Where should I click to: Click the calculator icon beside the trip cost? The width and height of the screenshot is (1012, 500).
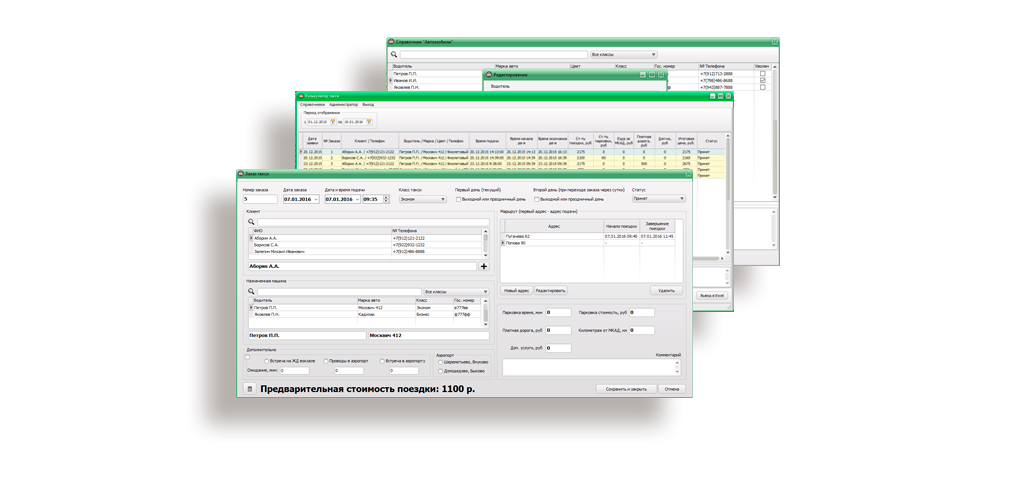tap(250, 389)
